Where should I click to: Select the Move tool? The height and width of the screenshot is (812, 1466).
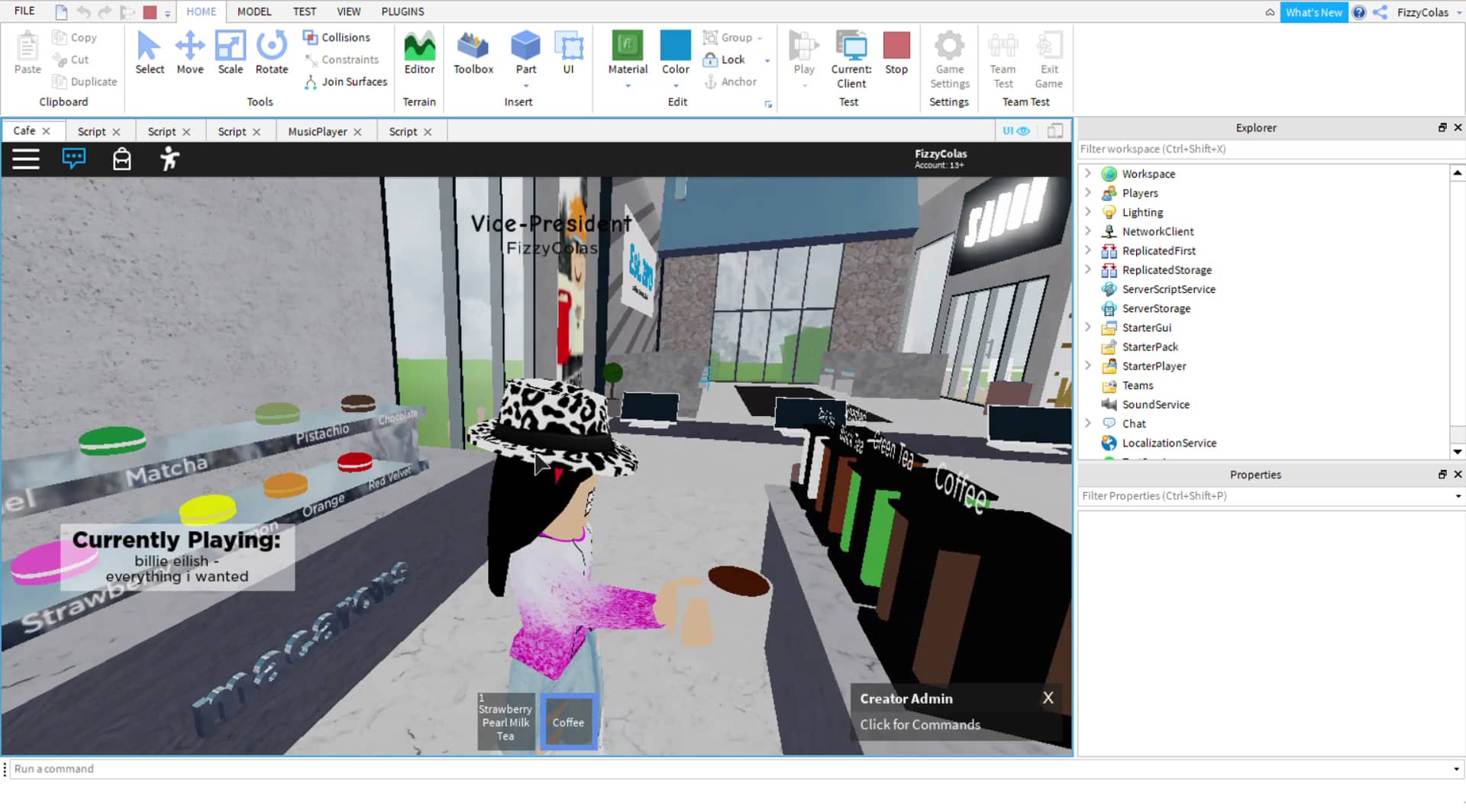(x=189, y=52)
